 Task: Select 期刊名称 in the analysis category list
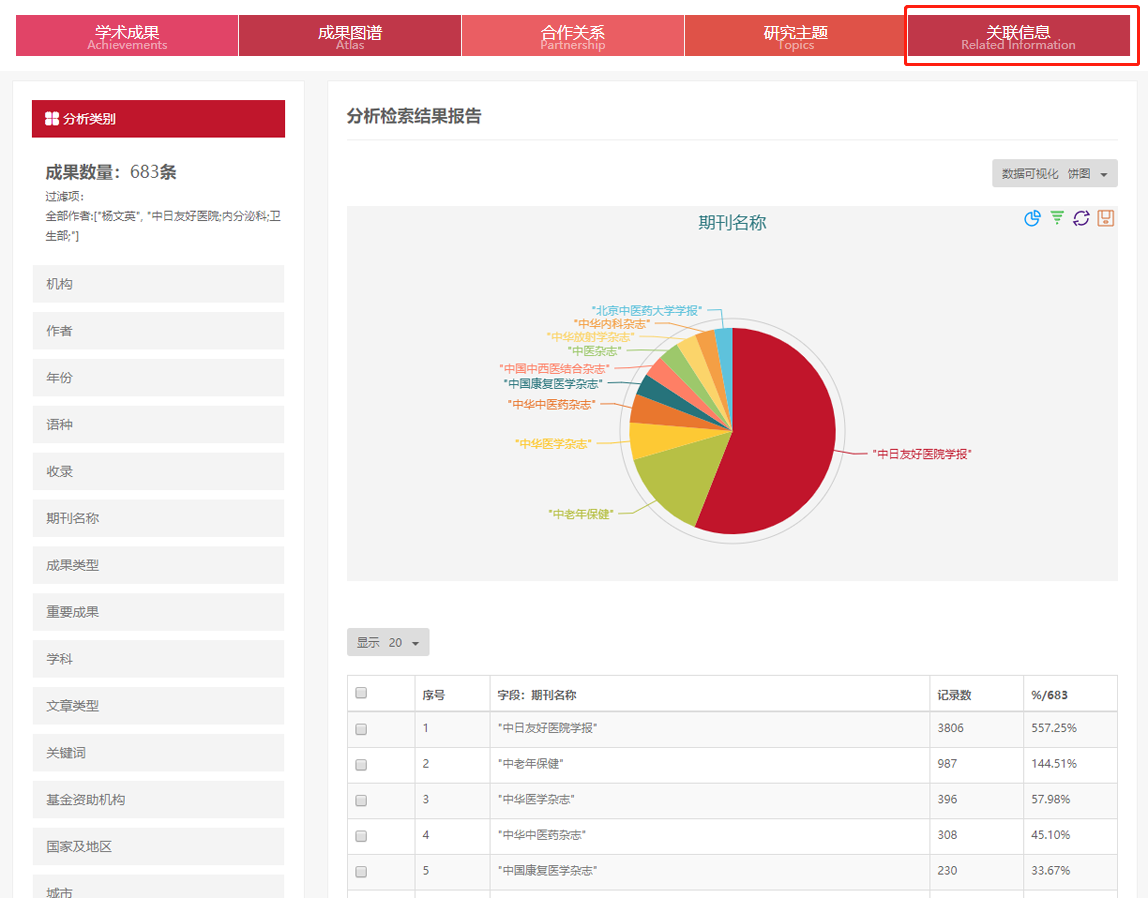point(158,518)
